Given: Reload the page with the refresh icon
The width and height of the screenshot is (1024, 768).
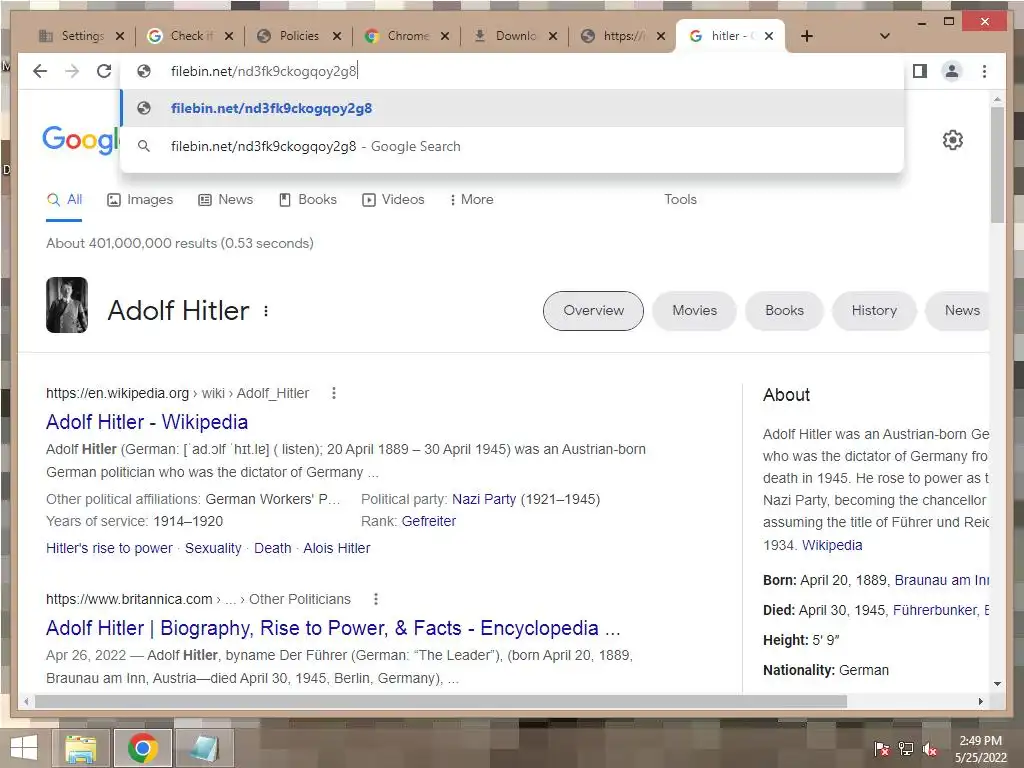Looking at the screenshot, I should pos(104,71).
